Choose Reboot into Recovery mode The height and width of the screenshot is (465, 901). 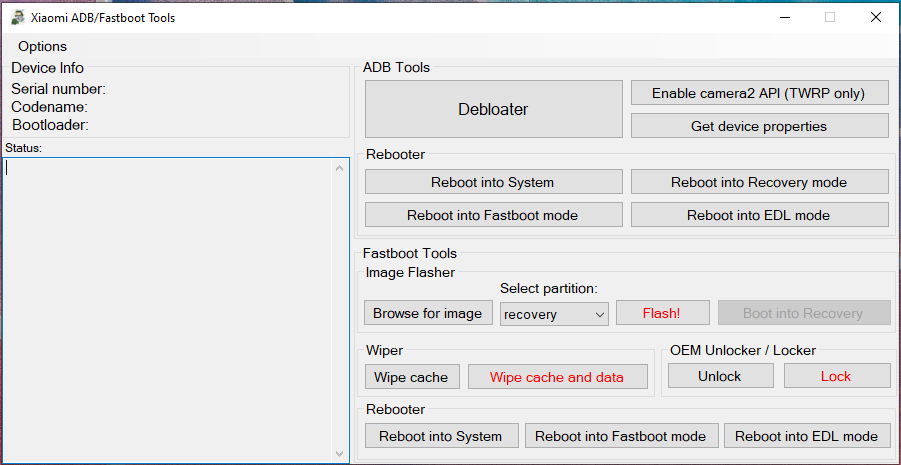pos(760,182)
